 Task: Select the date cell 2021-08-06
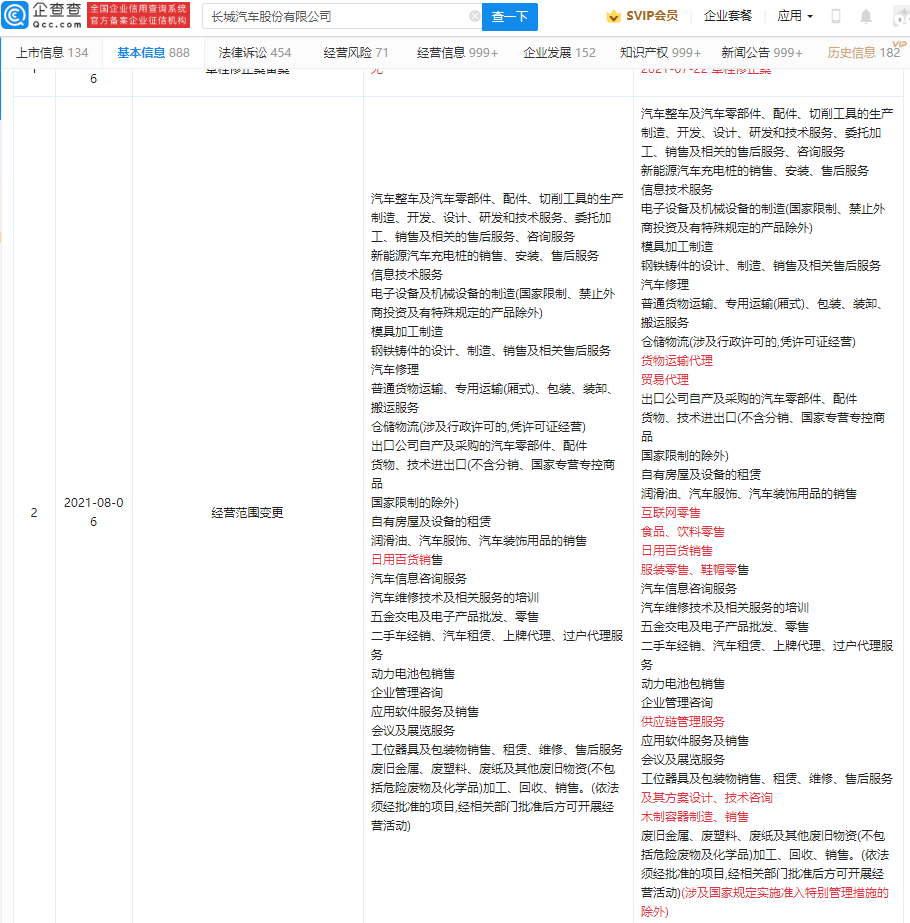point(94,512)
